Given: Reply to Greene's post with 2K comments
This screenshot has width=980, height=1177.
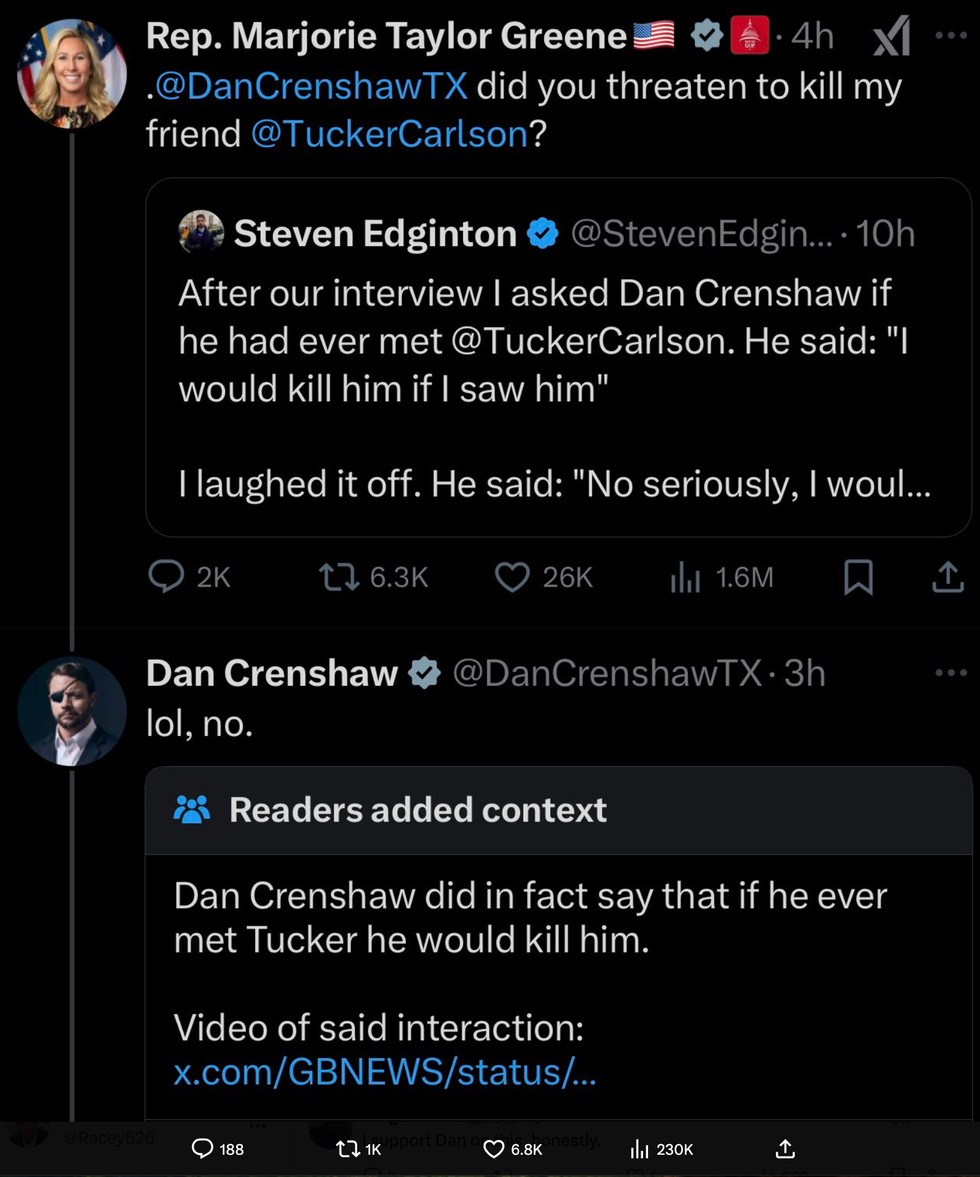Looking at the screenshot, I should 167,577.
